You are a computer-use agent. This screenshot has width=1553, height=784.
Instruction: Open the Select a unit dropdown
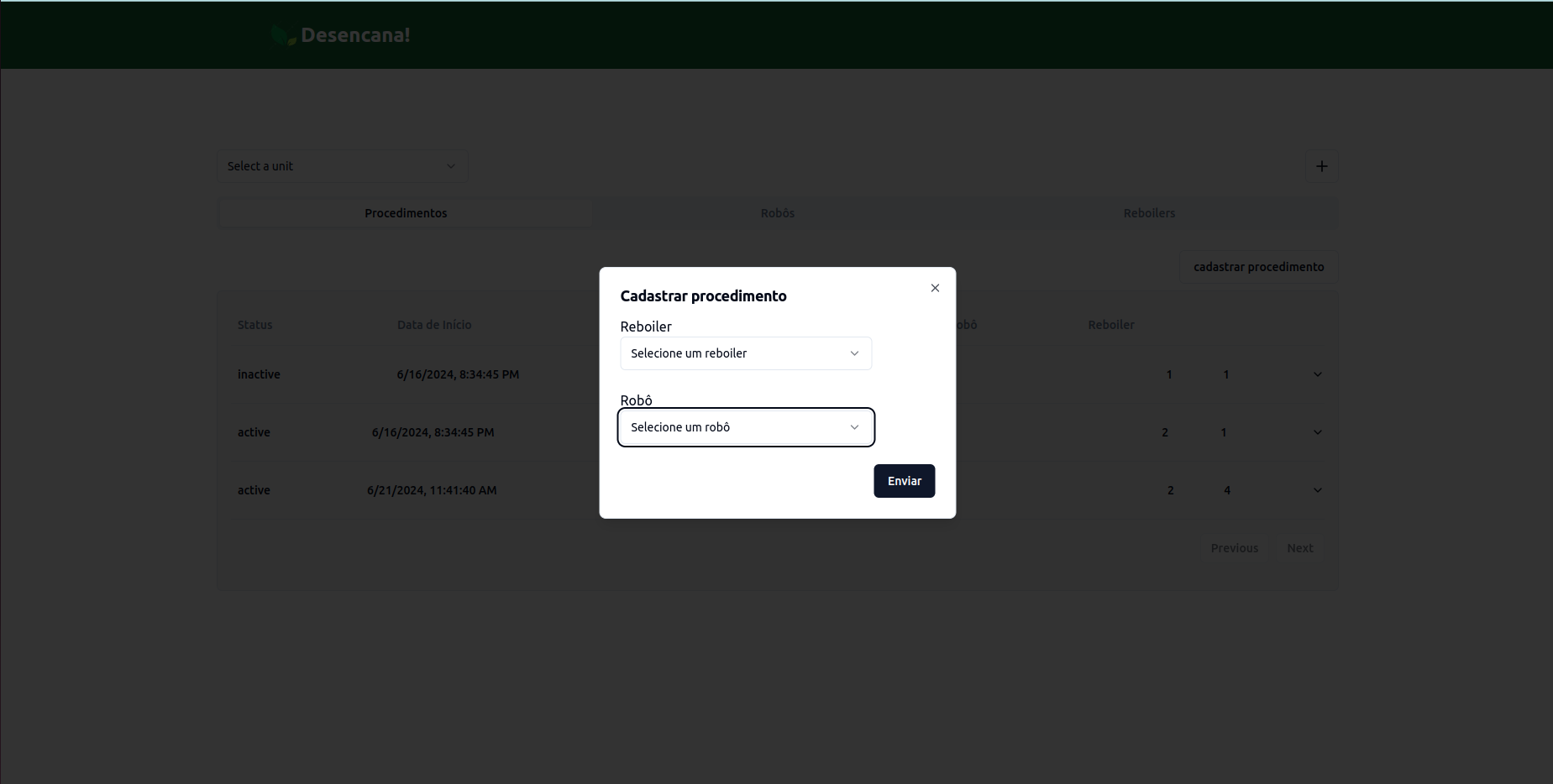point(343,166)
